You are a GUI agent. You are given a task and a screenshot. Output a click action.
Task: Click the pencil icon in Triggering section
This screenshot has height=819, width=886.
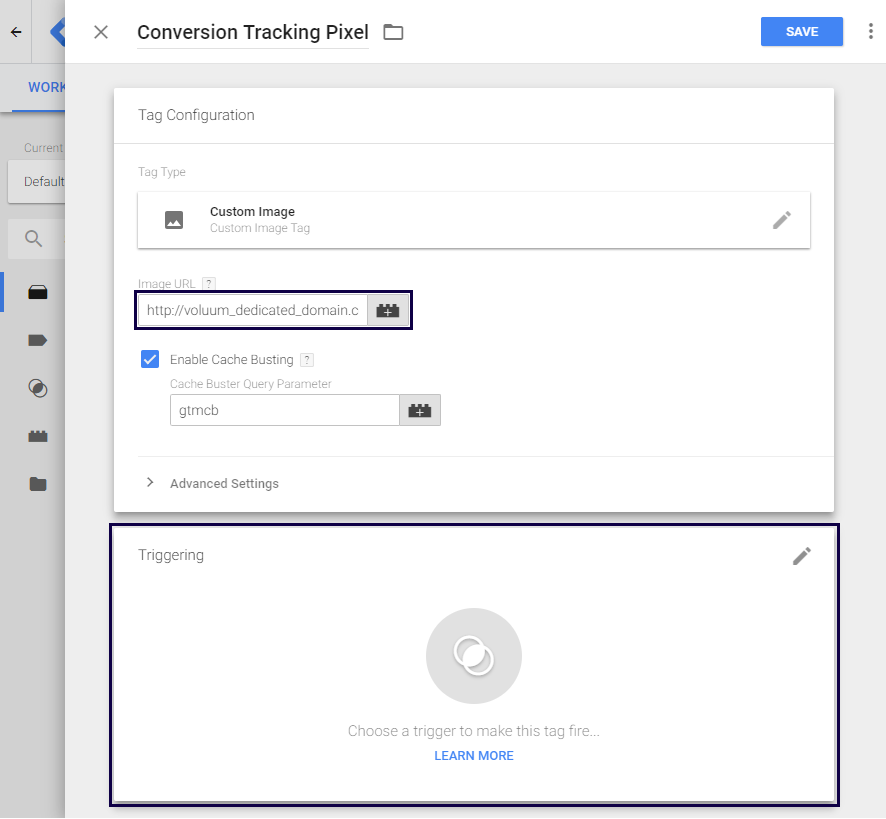801,556
